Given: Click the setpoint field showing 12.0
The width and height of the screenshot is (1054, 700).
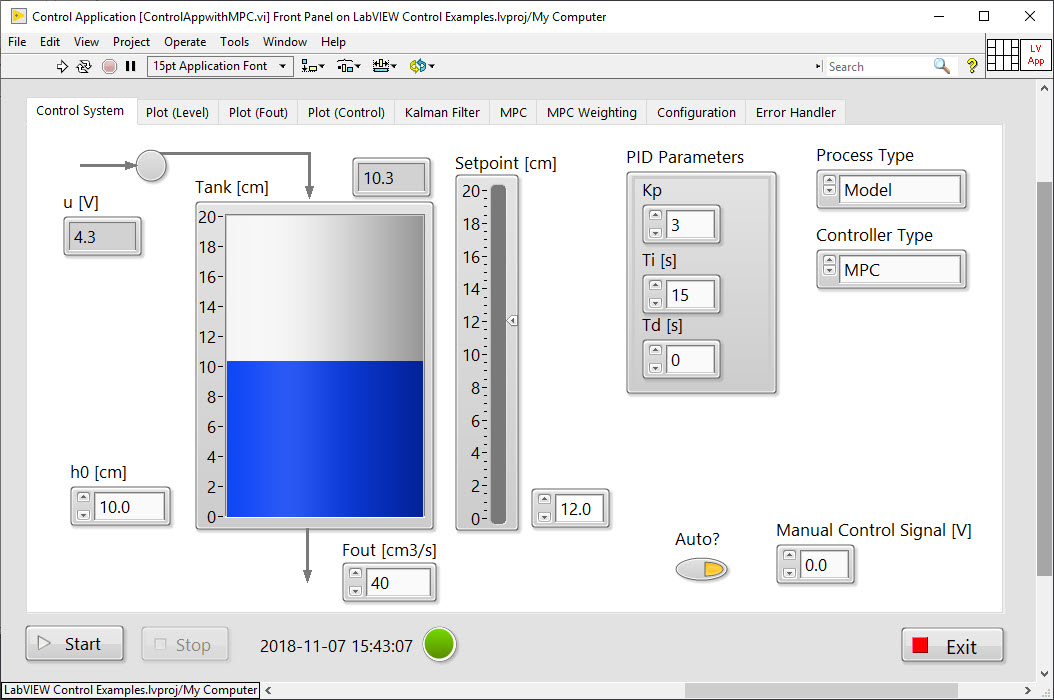Looking at the screenshot, I should click(x=579, y=508).
